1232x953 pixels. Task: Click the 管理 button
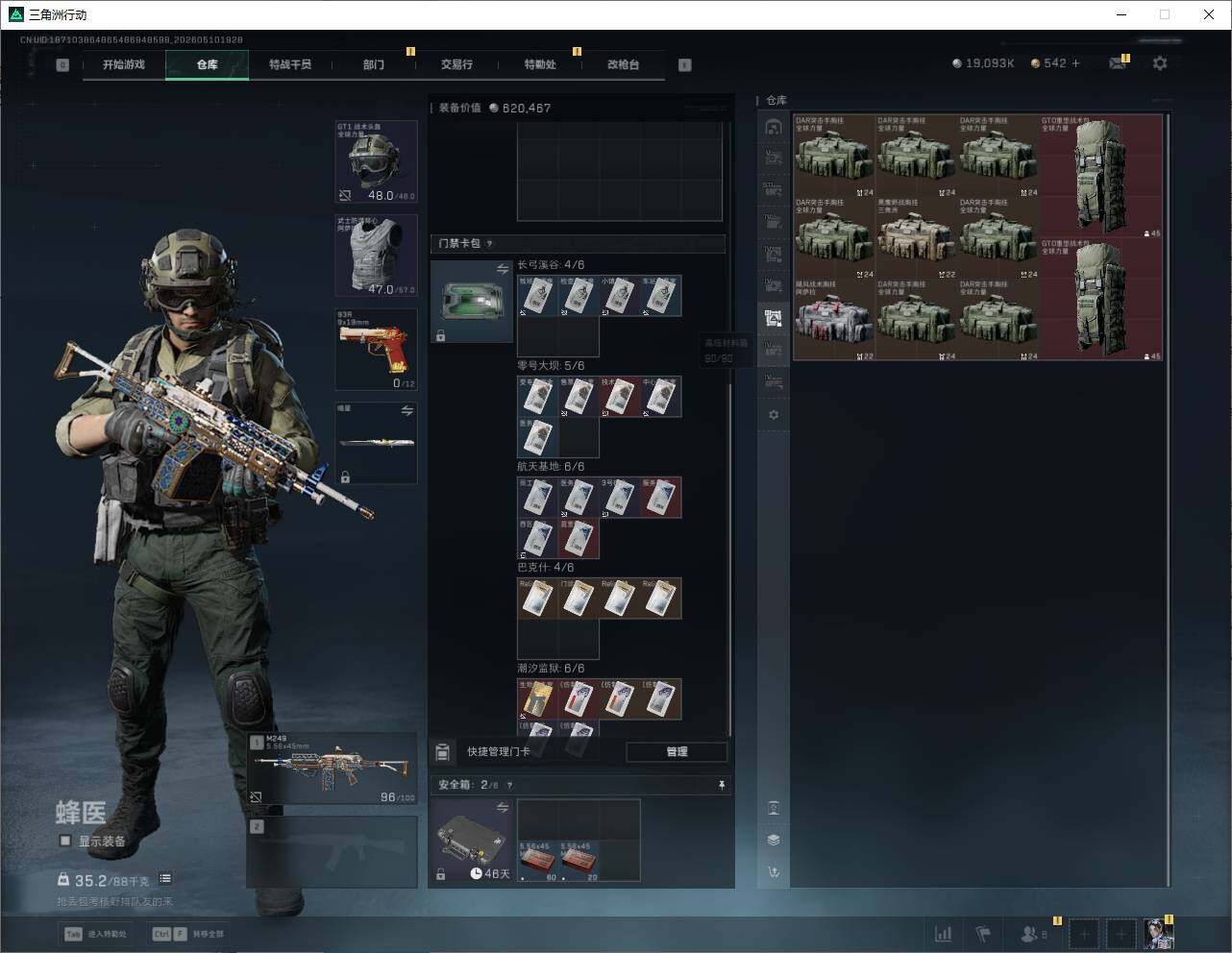(677, 751)
